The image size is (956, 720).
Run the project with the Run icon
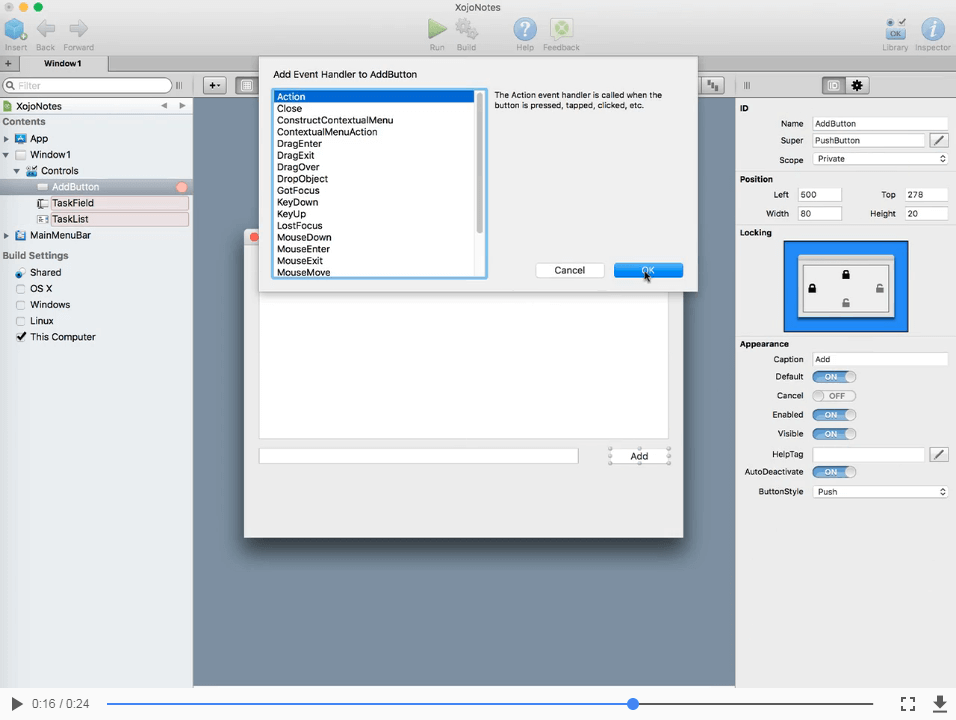click(x=437, y=29)
